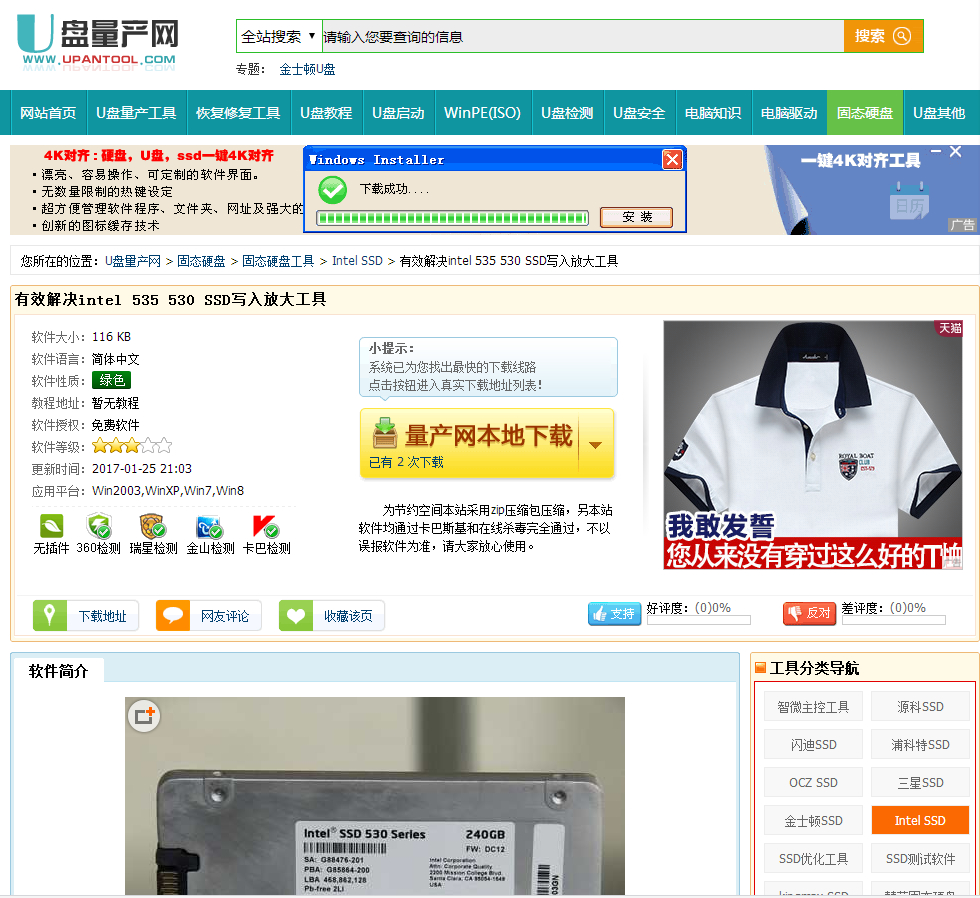
Task: Click the green 绿色 software tag
Action: (111, 381)
